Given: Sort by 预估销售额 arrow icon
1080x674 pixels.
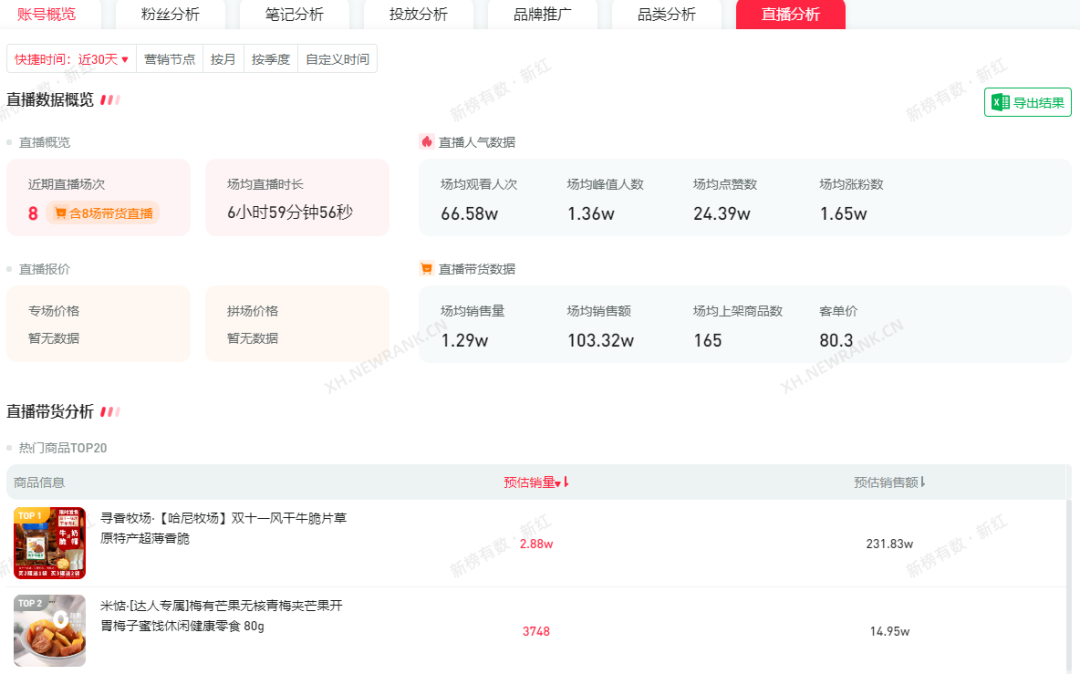Looking at the screenshot, I should point(922,482).
